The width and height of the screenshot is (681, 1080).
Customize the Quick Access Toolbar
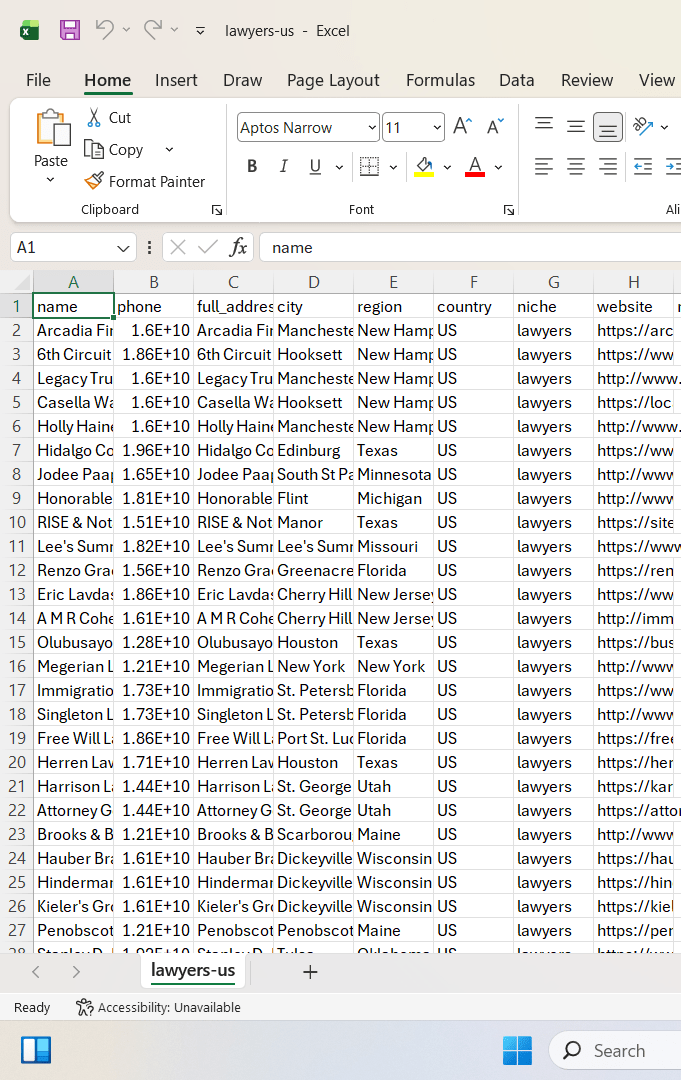click(x=200, y=31)
